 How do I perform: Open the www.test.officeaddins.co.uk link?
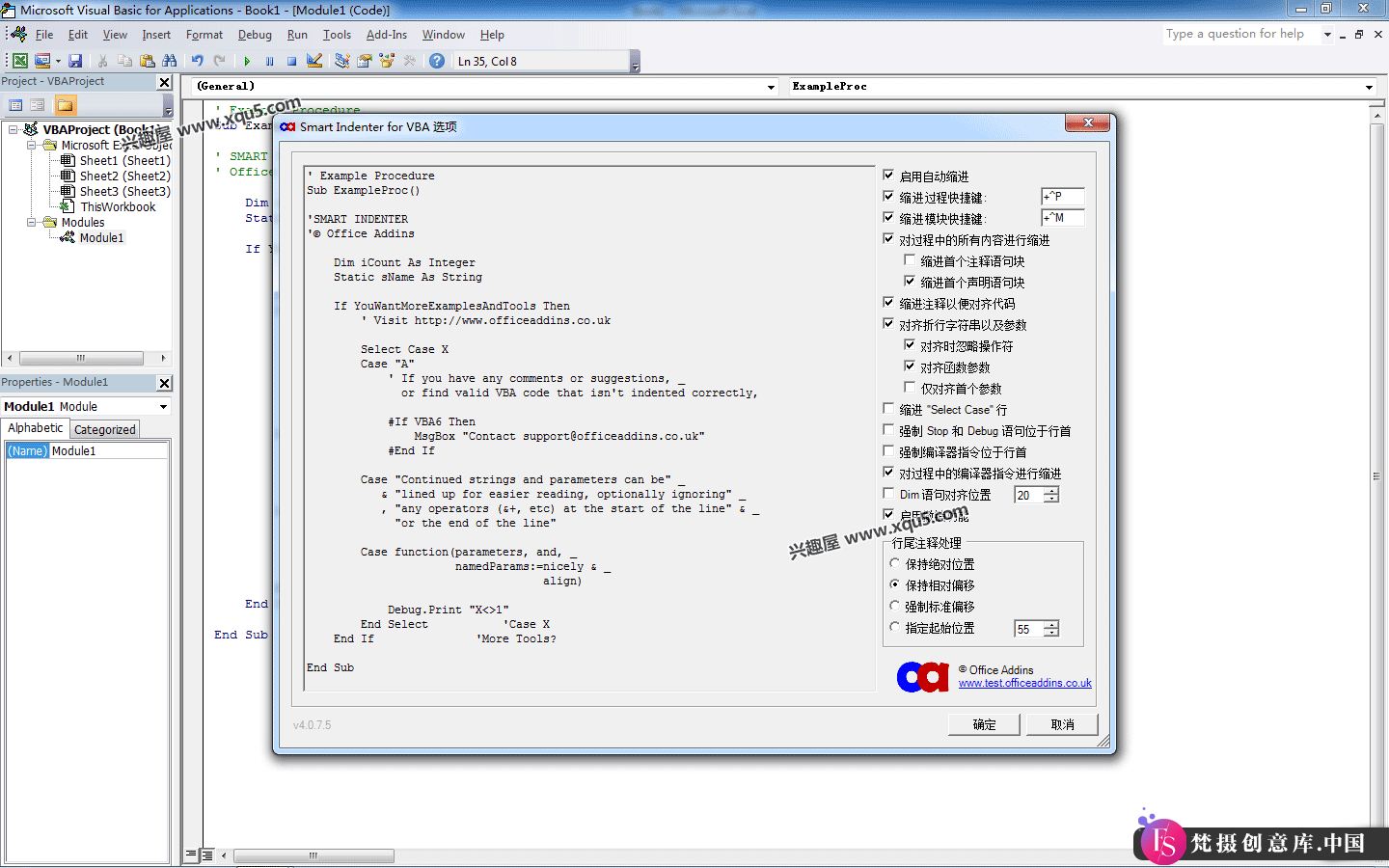coord(1024,683)
